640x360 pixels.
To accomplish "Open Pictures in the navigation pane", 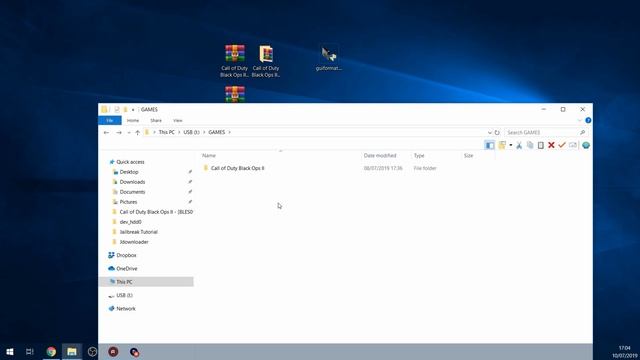I will 128,202.
